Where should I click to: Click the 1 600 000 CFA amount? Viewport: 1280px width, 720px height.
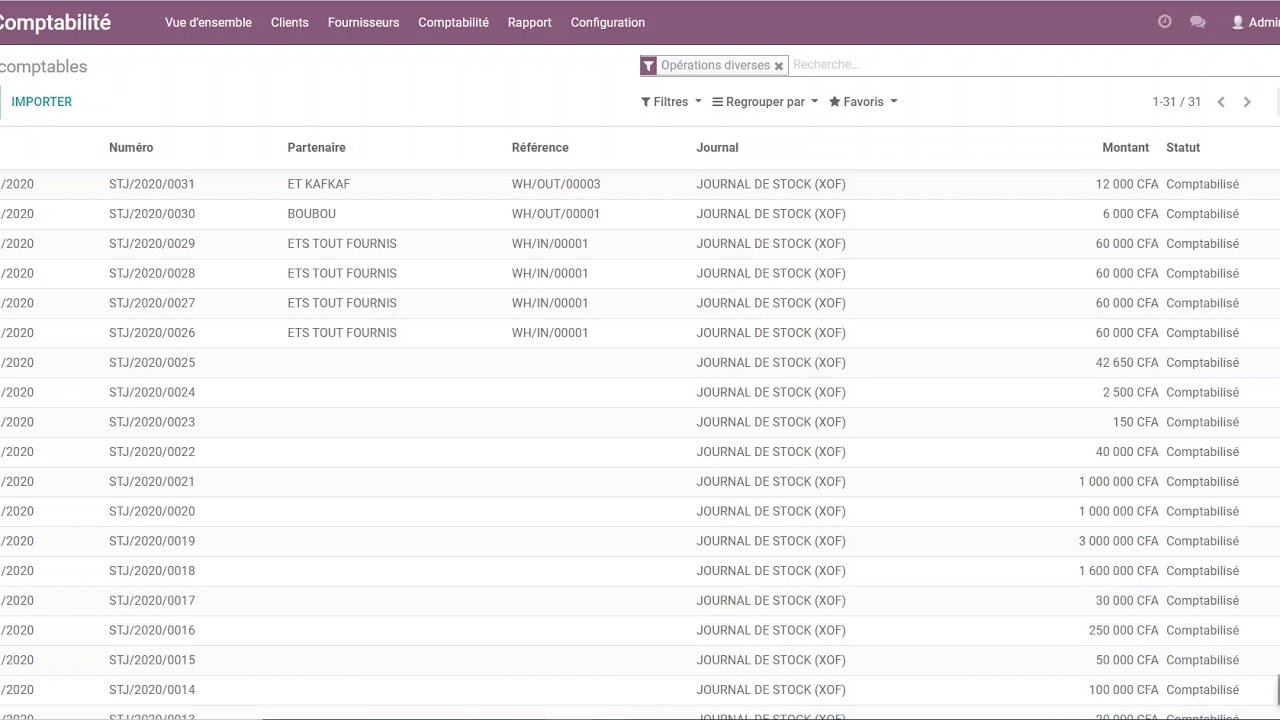coord(1118,571)
